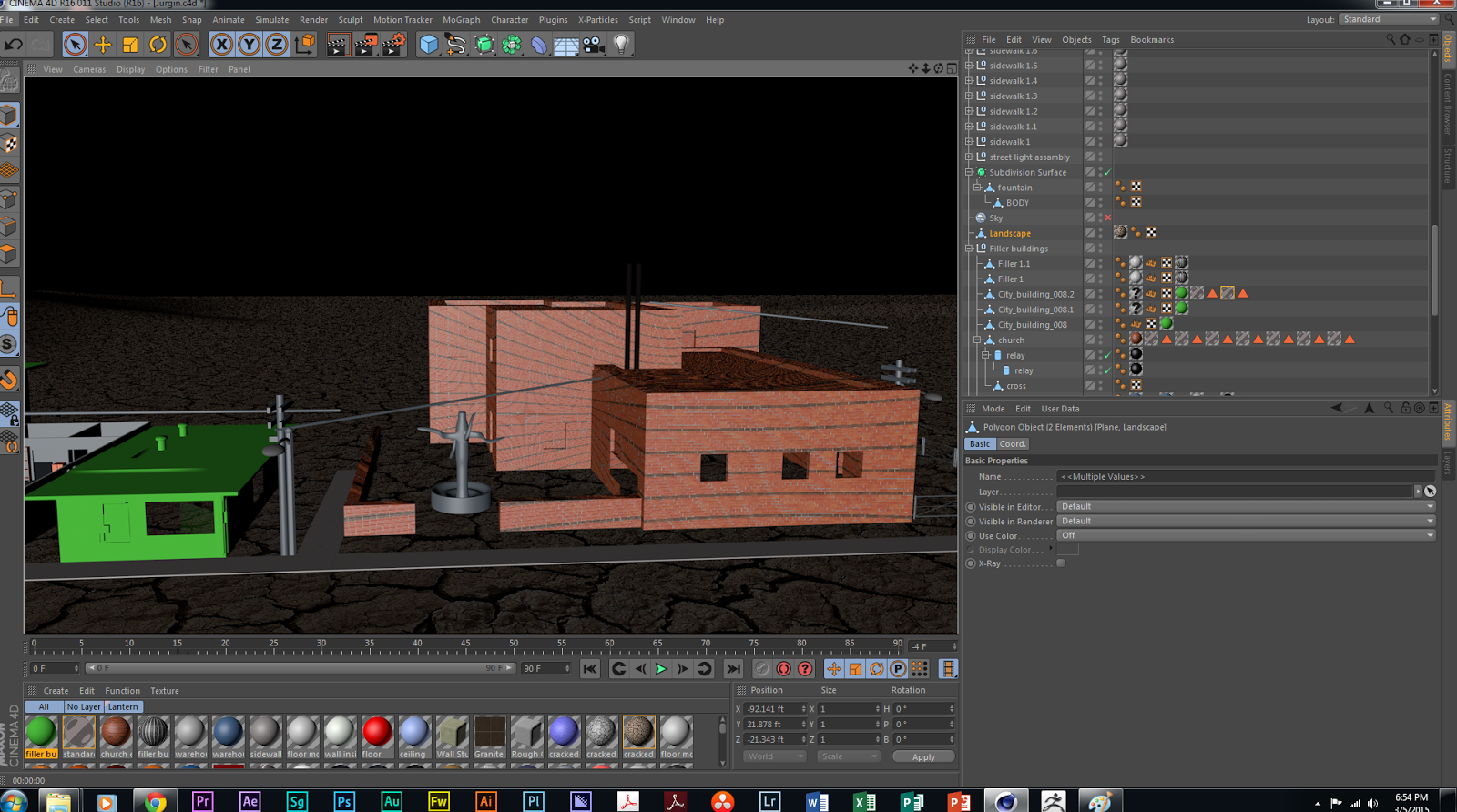Click the Display Color swatch
Screen dimensions: 1457x812
coord(1068,550)
